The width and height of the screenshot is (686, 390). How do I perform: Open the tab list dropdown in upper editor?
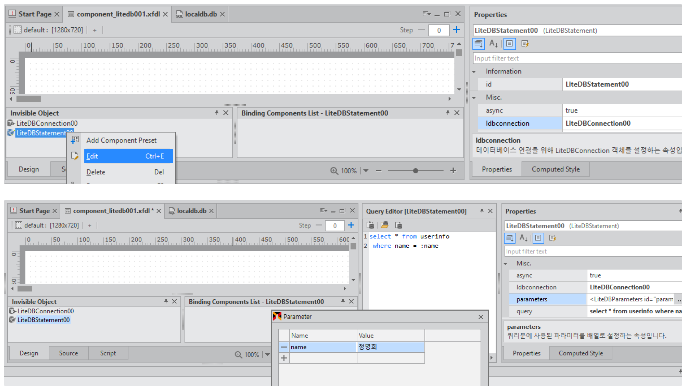click(427, 14)
